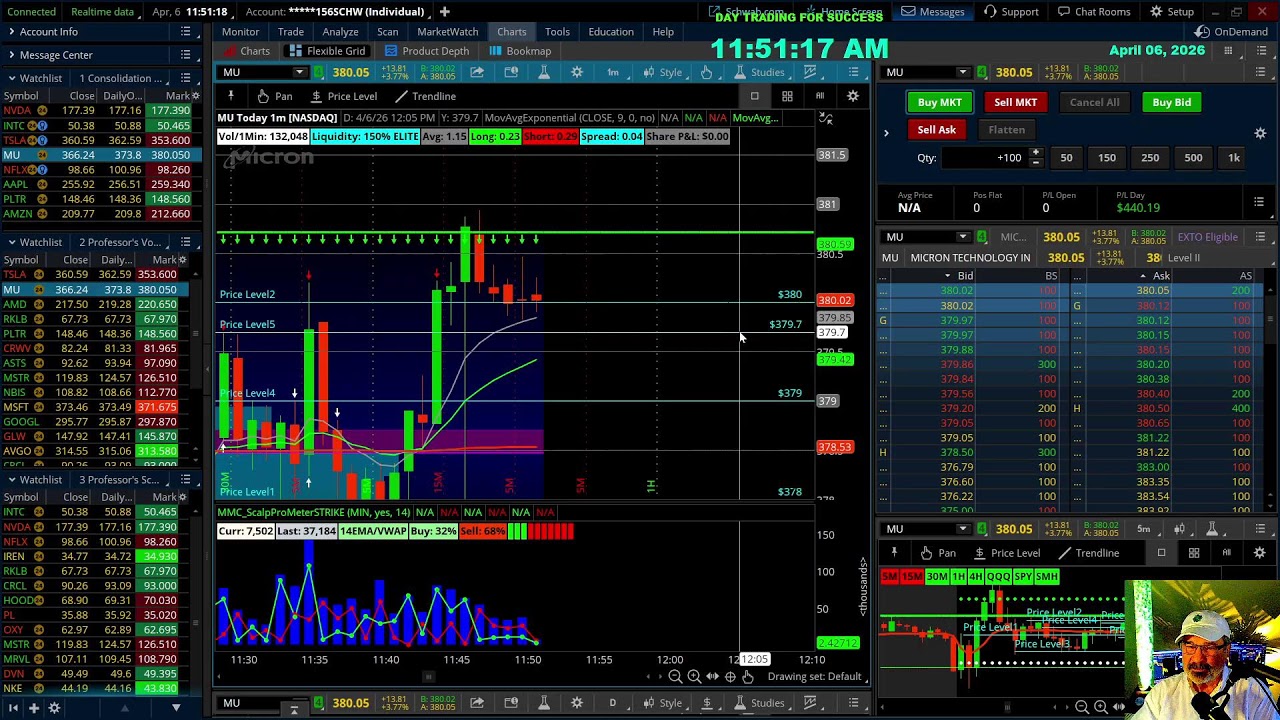
Task: Open Studies button in main chart toolbar
Action: (x=759, y=72)
